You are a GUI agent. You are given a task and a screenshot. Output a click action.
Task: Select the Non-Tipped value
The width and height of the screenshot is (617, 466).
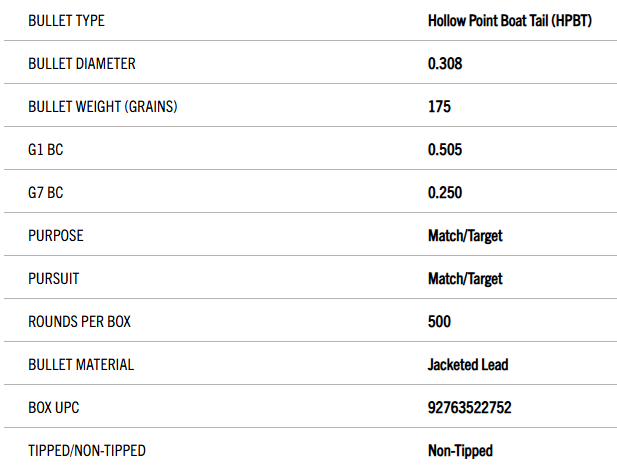(461, 450)
